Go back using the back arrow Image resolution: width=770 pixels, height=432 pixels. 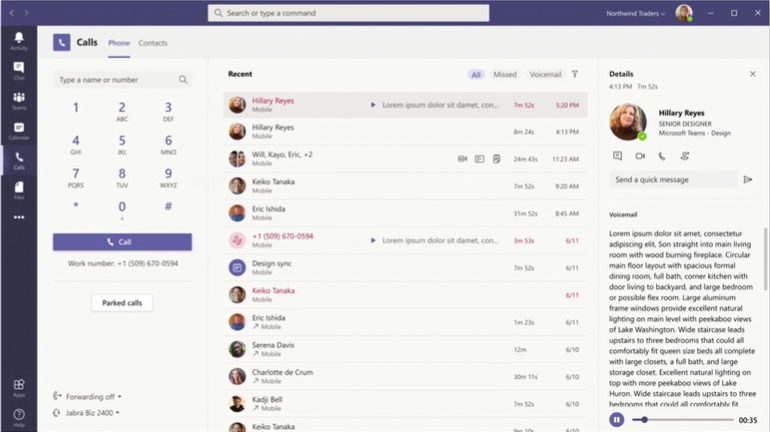tap(12, 13)
